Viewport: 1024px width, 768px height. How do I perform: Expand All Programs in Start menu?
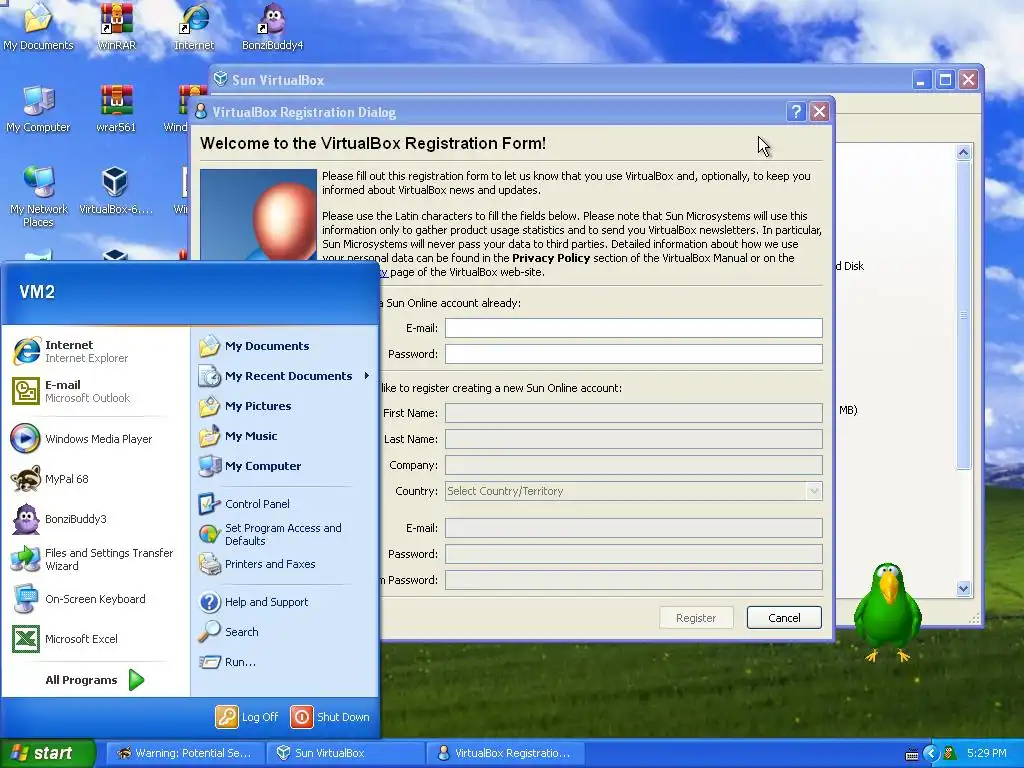pyautogui.click(x=95, y=680)
